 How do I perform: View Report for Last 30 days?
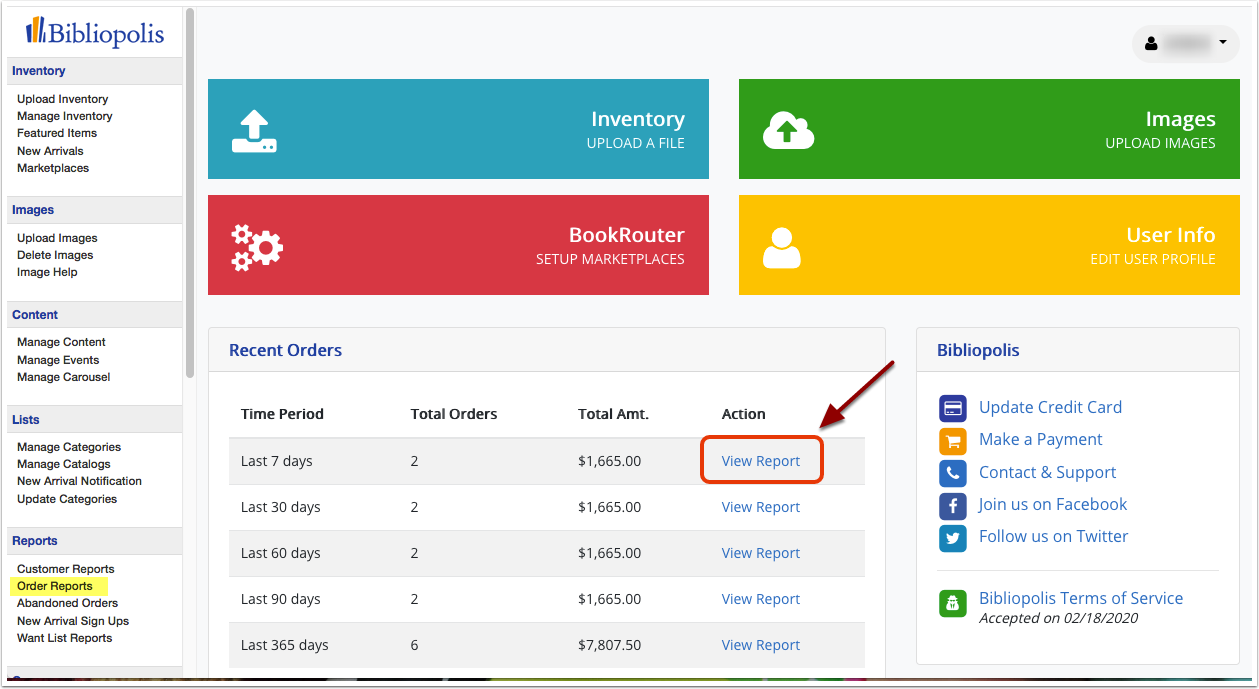click(761, 507)
